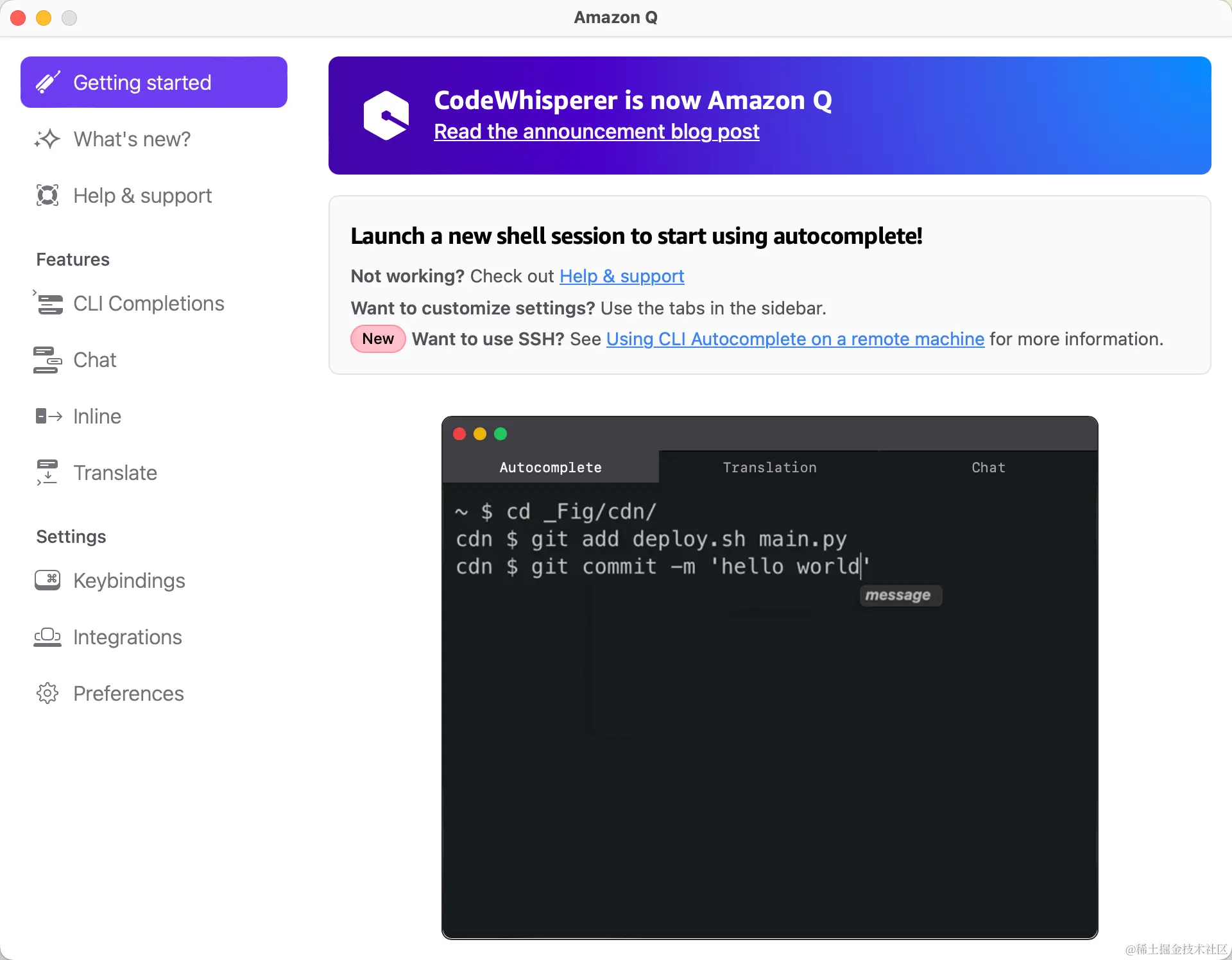
Task: Open the Help & support hyperlink
Action: [621, 276]
